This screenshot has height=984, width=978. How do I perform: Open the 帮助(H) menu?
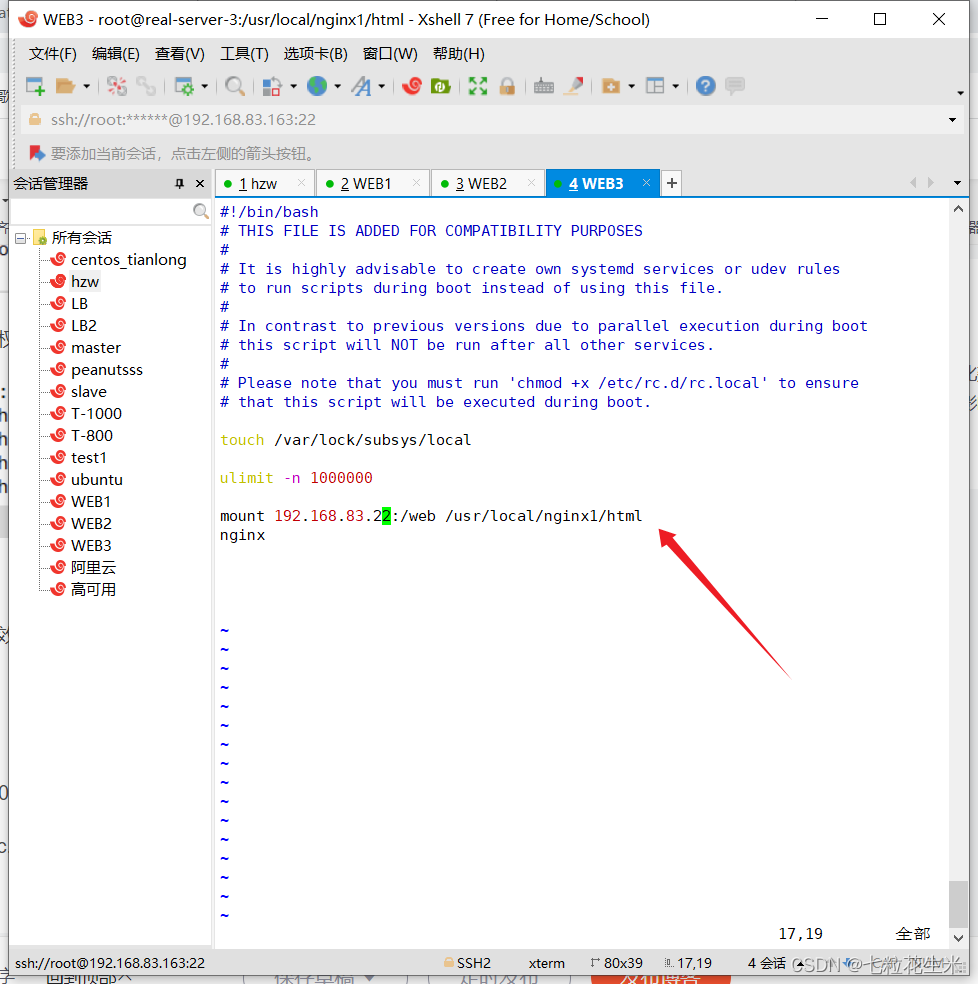458,54
